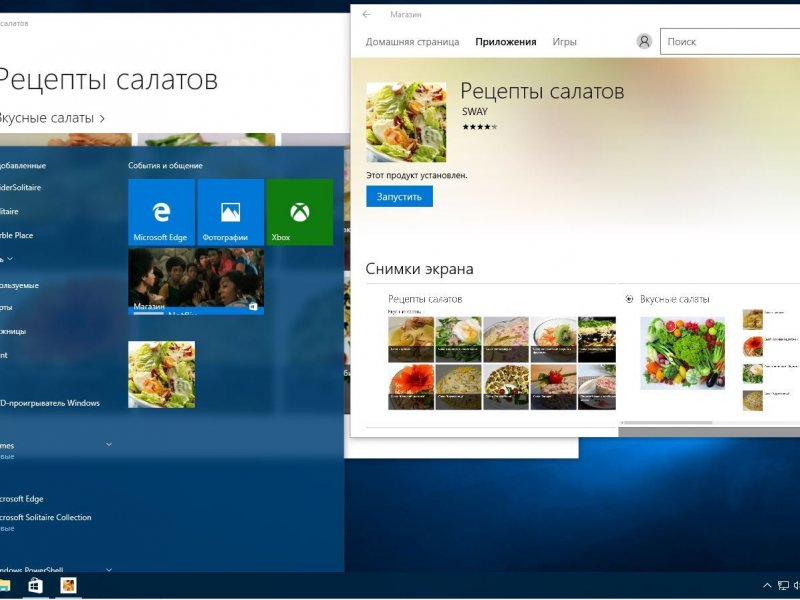The image size is (800, 600).
Task: Switch to the Игры tab
Action: pos(564,42)
